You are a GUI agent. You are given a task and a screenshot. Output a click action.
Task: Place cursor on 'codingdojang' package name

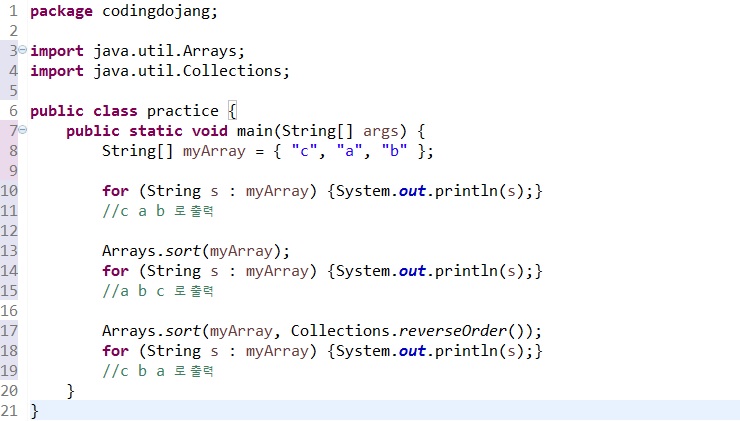(156, 11)
